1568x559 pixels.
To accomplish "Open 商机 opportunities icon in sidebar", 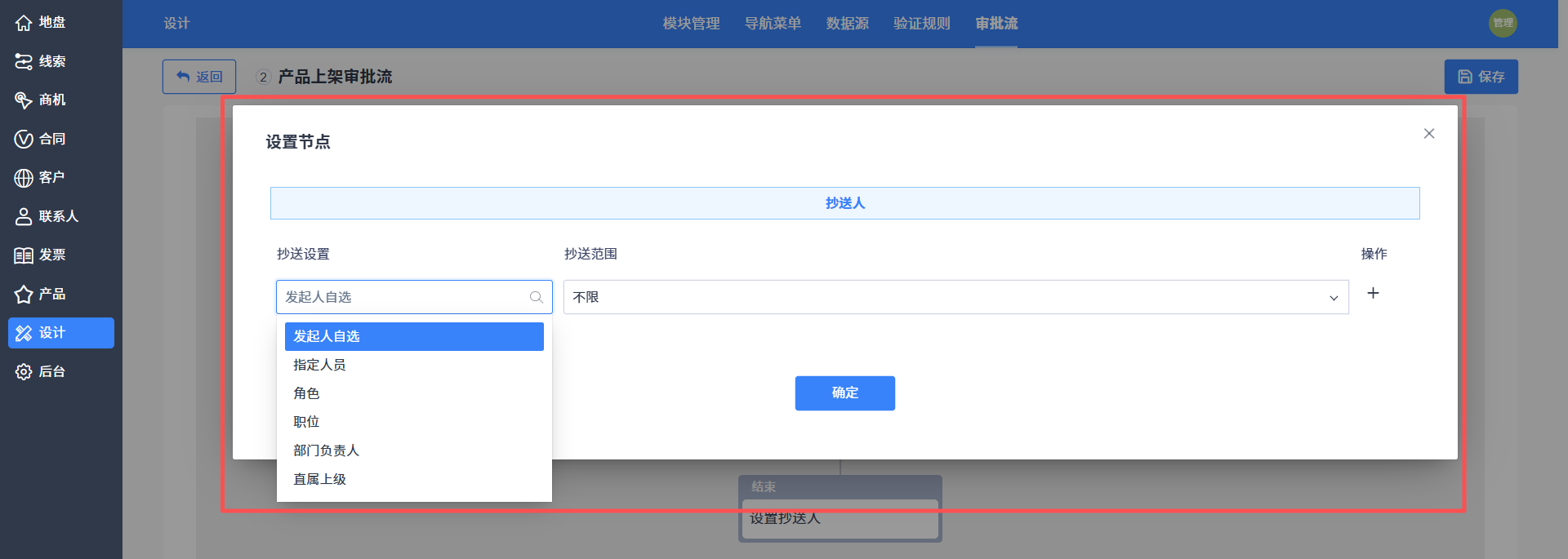I will coord(24,100).
